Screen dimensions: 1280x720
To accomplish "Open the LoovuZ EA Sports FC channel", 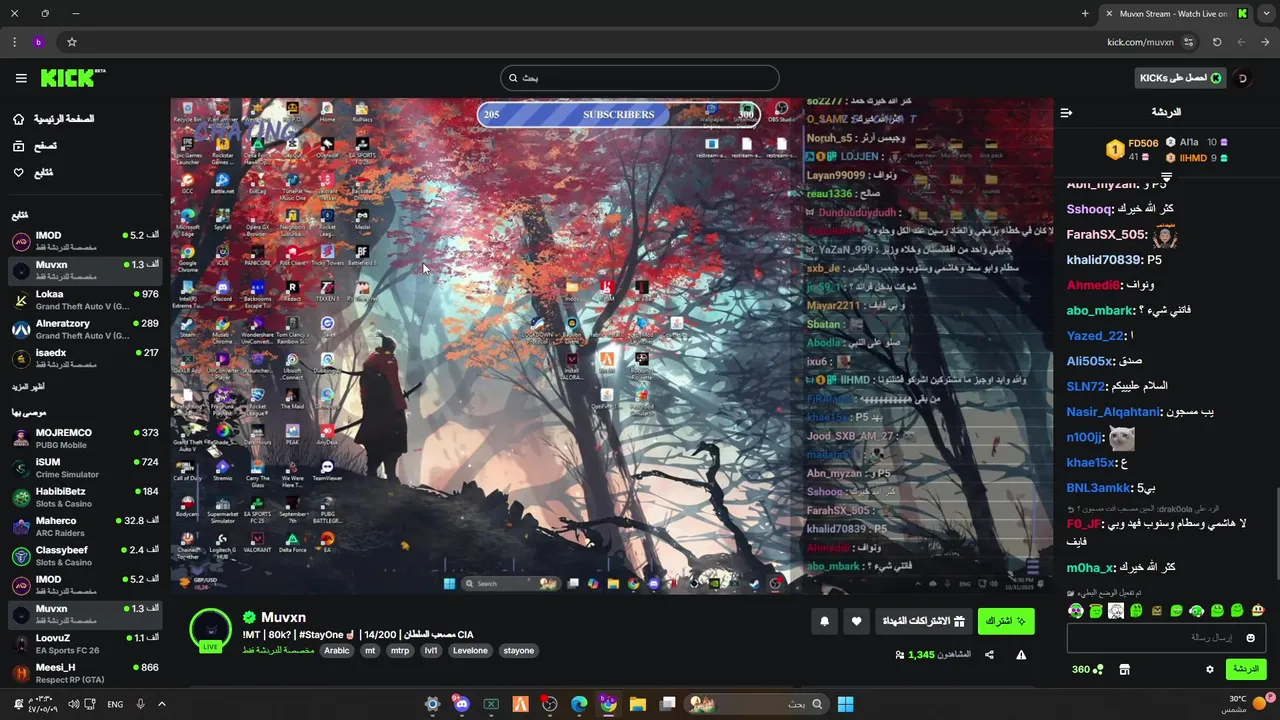I will point(85,643).
